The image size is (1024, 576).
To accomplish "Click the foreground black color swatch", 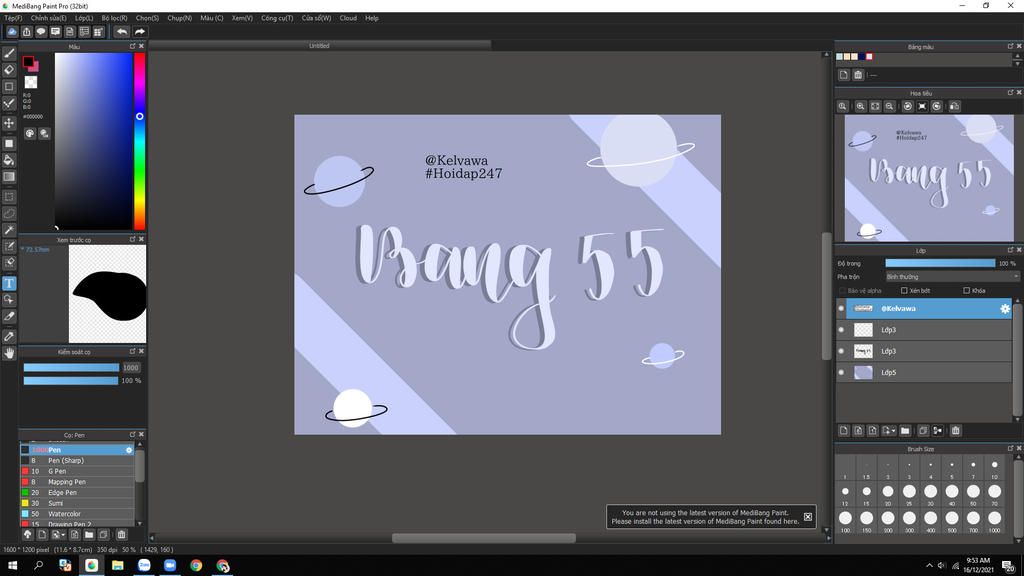I will click(x=27, y=61).
